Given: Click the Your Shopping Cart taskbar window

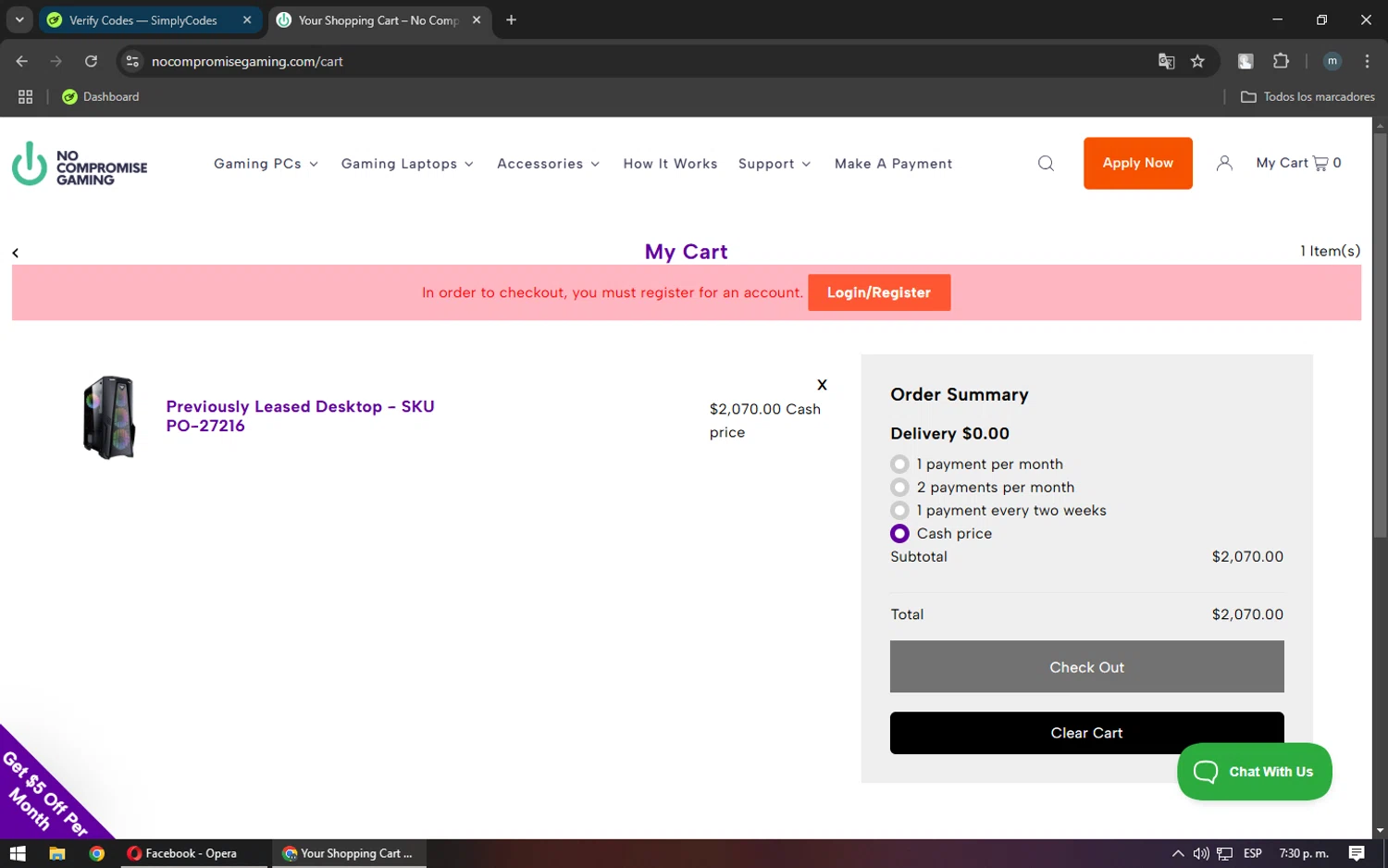Looking at the screenshot, I should [348, 853].
